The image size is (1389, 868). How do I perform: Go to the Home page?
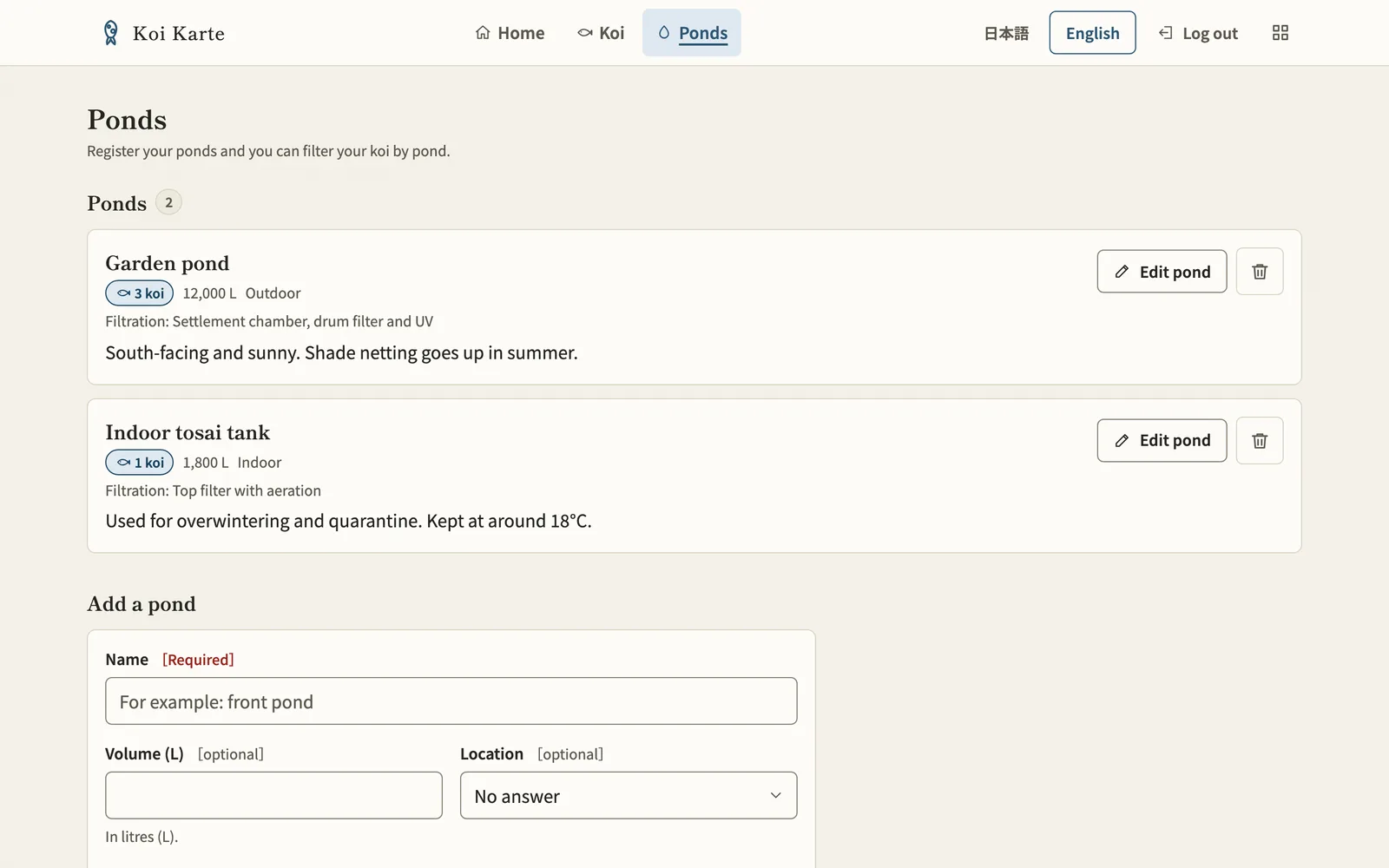[510, 33]
